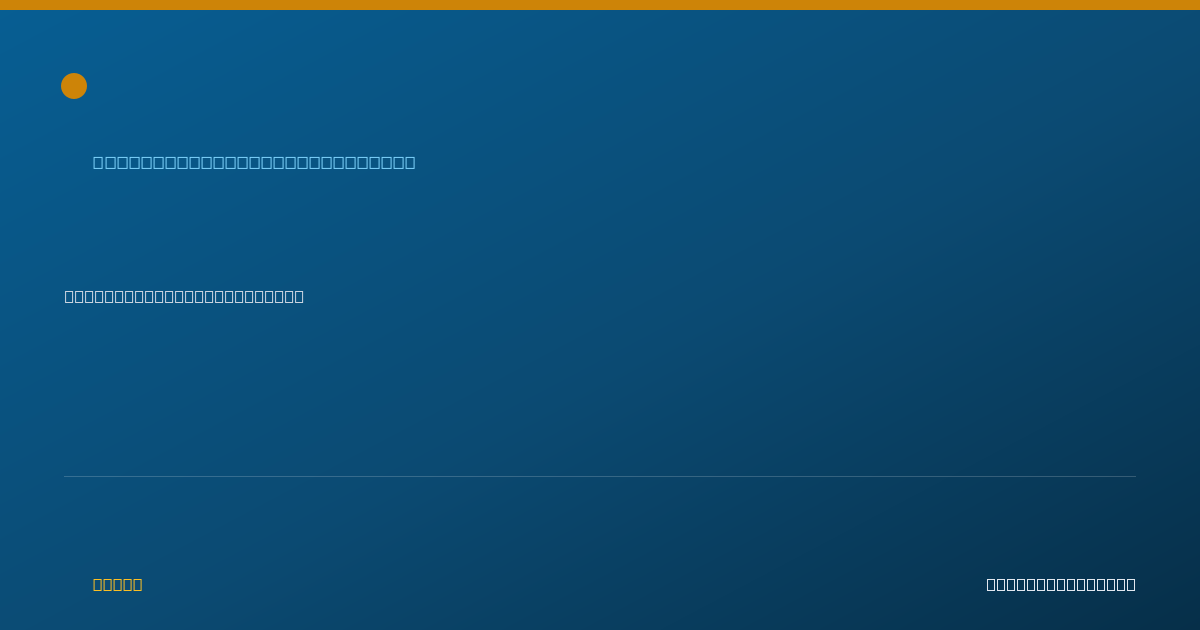
Task: Click first glyph box of white body line
Action: pos(70,296)
